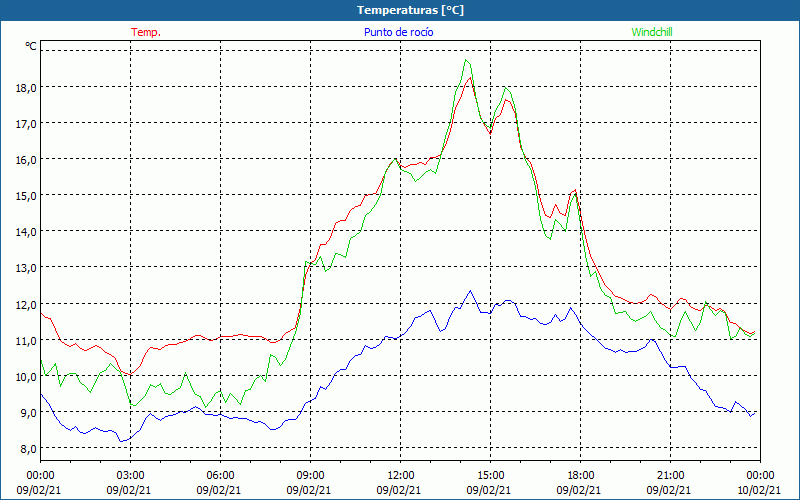
Task: Click the 06:00 time axis label
Action: pyautogui.click(x=220, y=476)
